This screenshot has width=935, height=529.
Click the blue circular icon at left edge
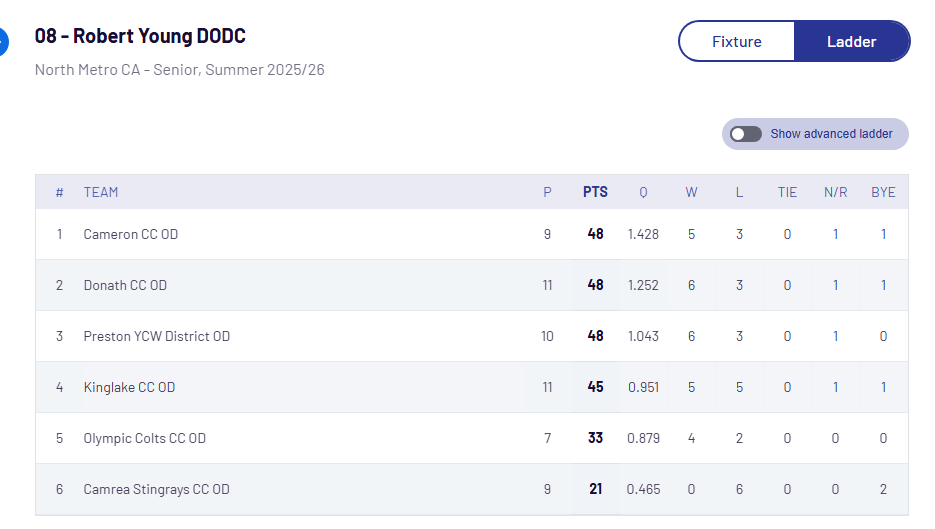pyautogui.click(x=3, y=42)
